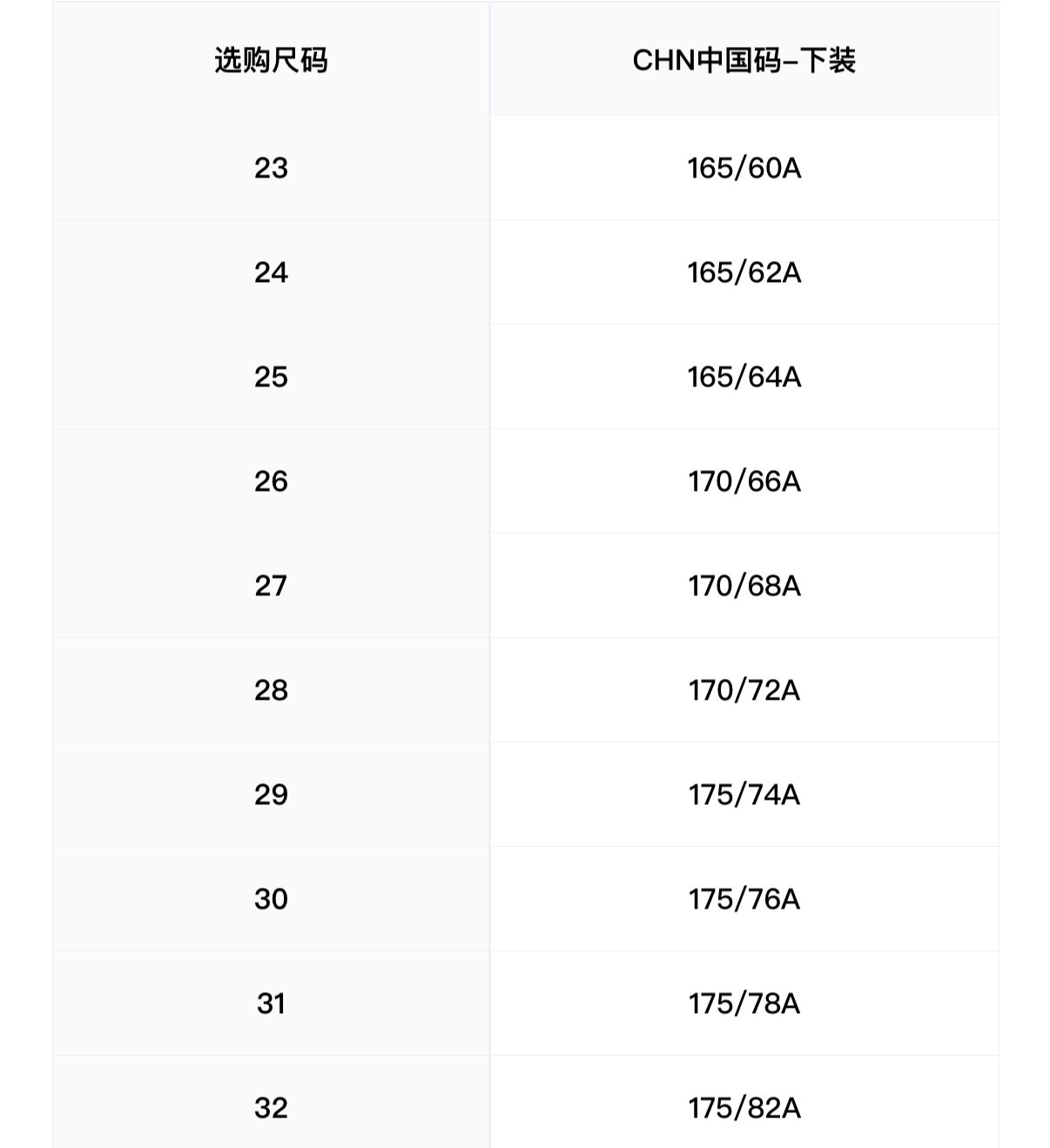This screenshot has width=1050, height=1148.
Task: Click the 170/72A China size cell
Action: click(x=744, y=690)
